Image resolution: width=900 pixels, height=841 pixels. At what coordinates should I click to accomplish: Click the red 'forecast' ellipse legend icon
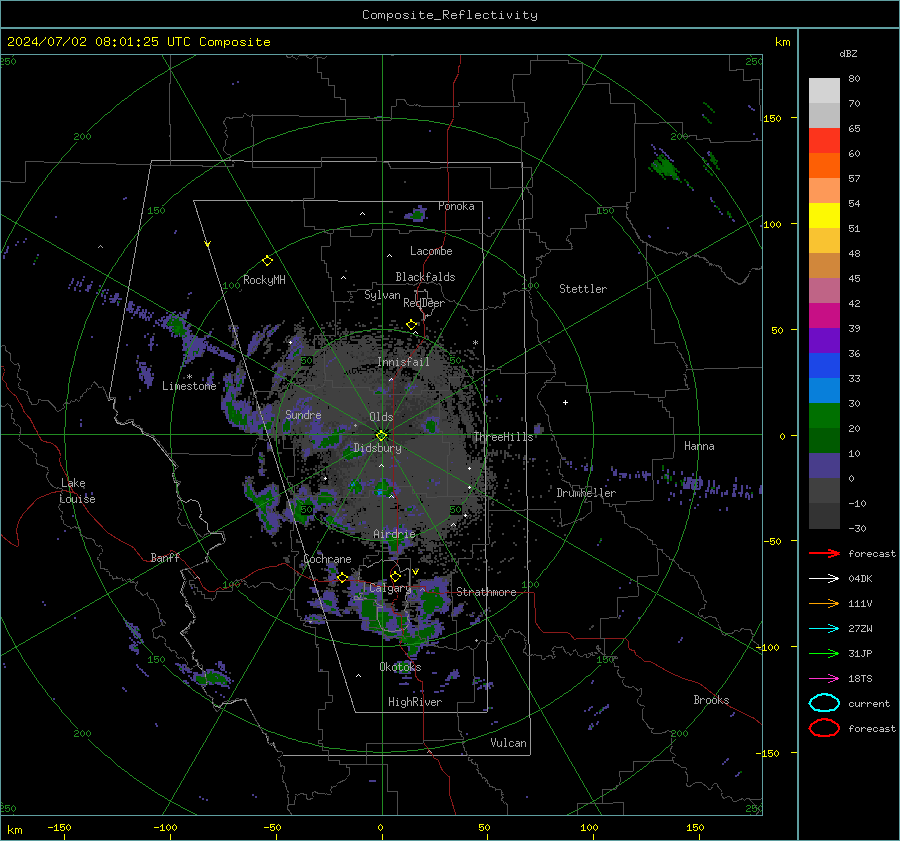(x=824, y=728)
